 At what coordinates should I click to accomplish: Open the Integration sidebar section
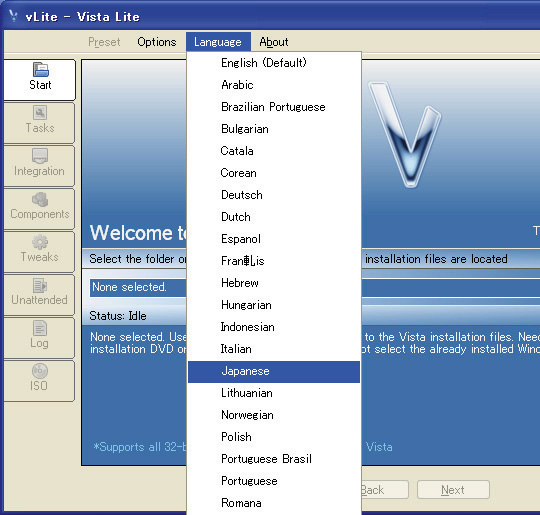(40, 165)
